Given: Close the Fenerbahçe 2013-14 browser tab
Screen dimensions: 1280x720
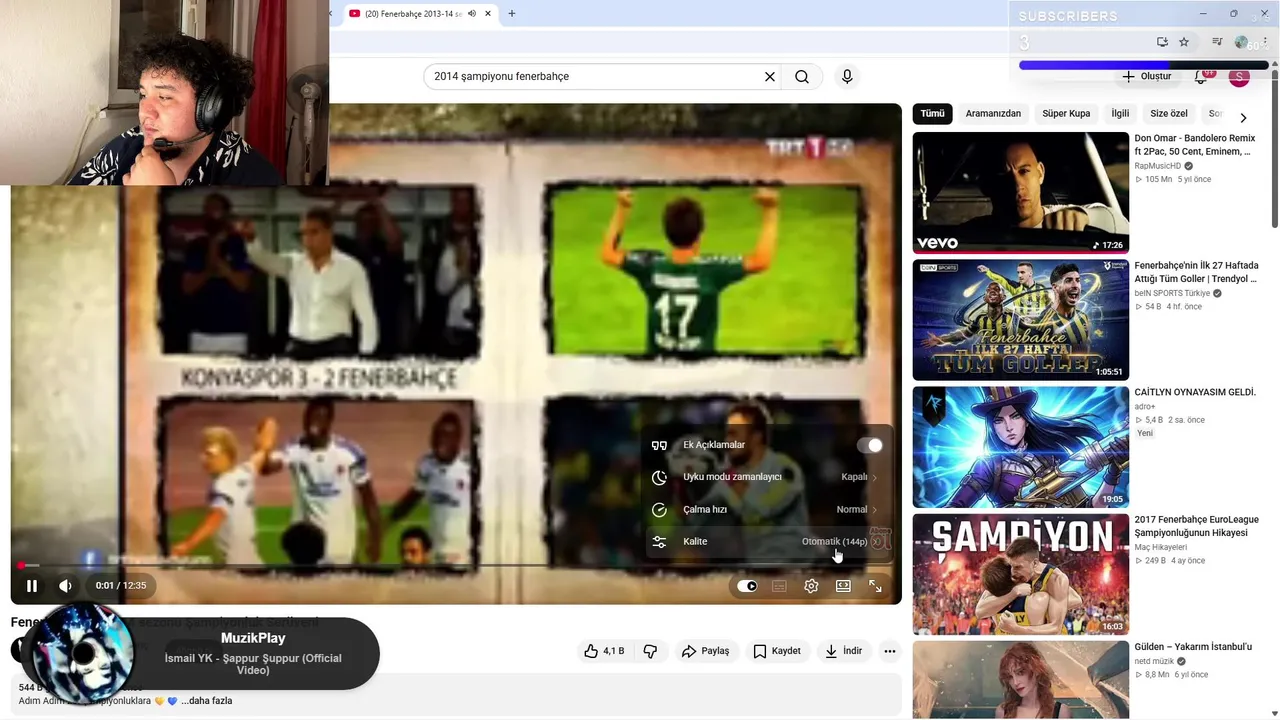Looking at the screenshot, I should point(488,14).
